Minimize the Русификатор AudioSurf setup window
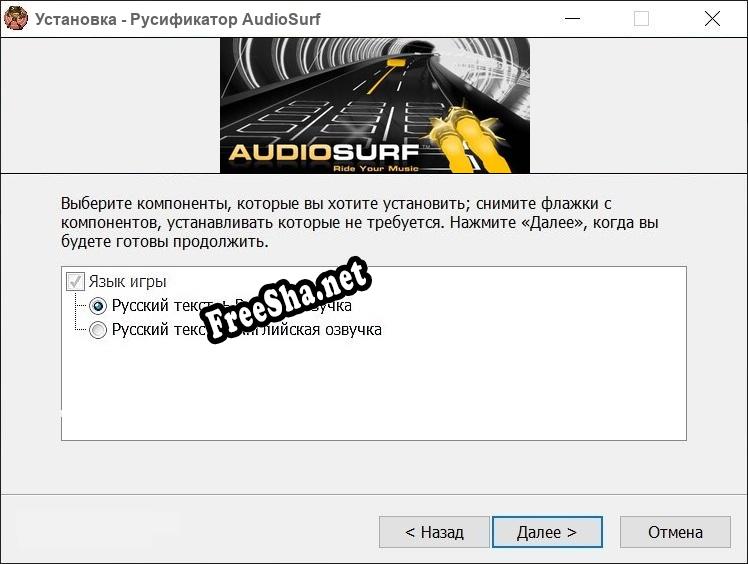Screen dimensions: 748x564 pos(572,19)
